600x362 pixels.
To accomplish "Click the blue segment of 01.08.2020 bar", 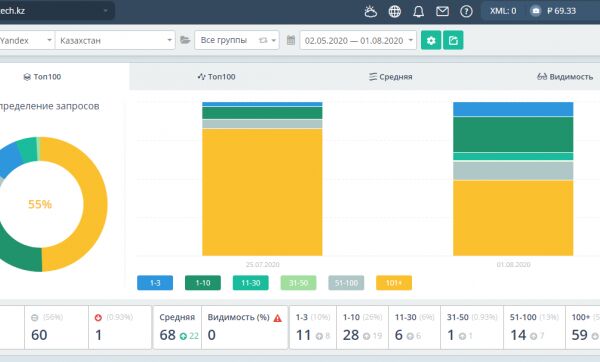I will [x=513, y=109].
